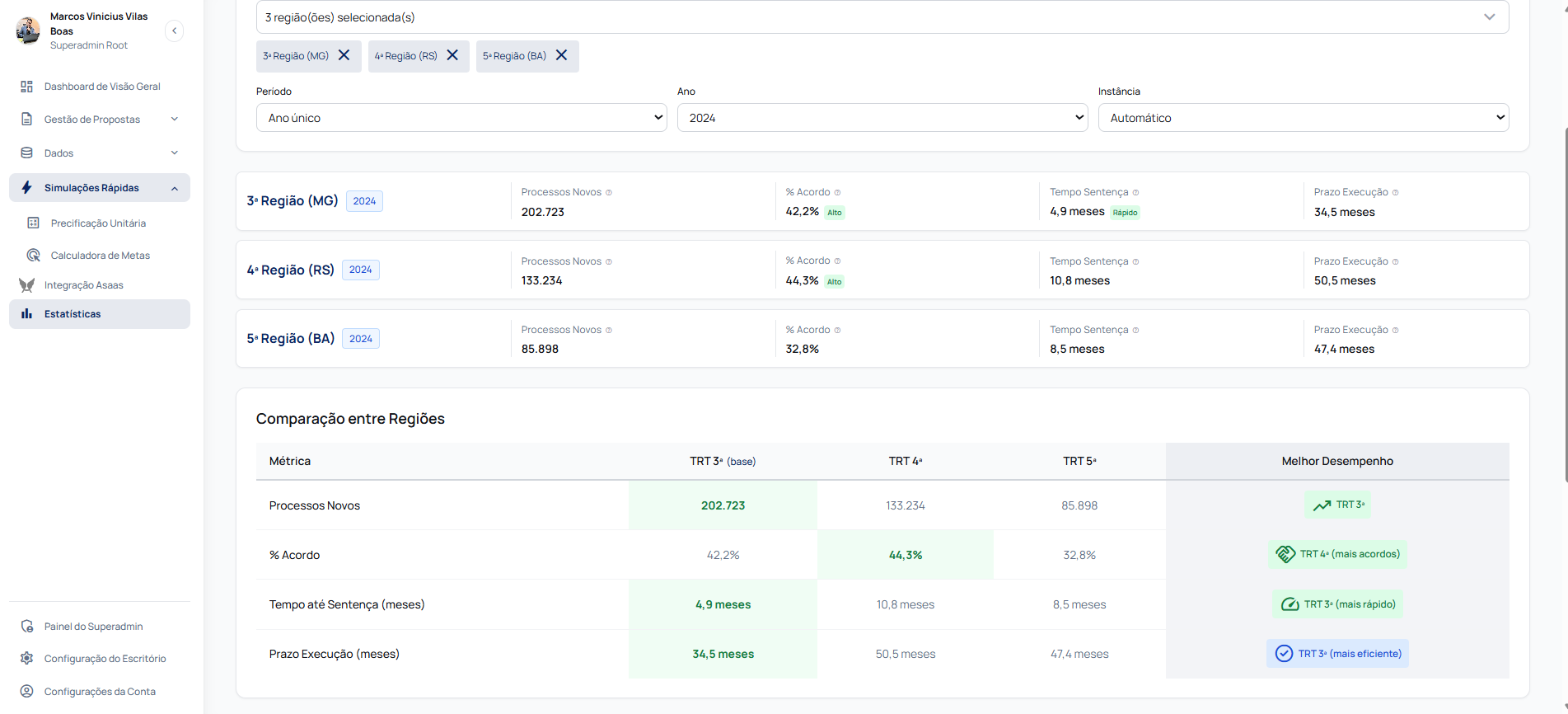1568x714 pixels.
Task: Open the Ano dropdown showing 2024
Action: point(882,118)
